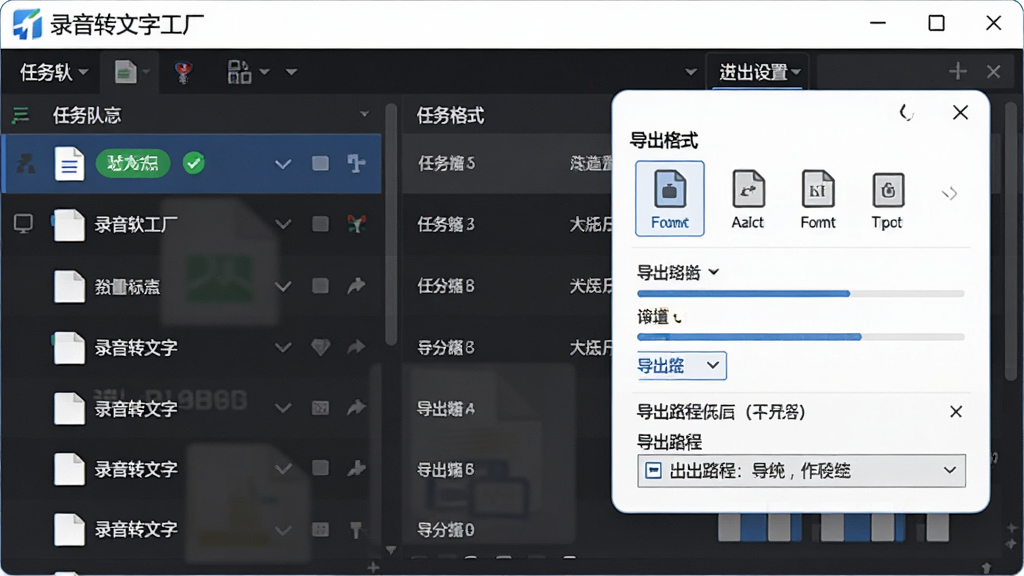Open the 出出路程 export path combo box
Screen dimensions: 1024x576
pyautogui.click(x=801, y=471)
